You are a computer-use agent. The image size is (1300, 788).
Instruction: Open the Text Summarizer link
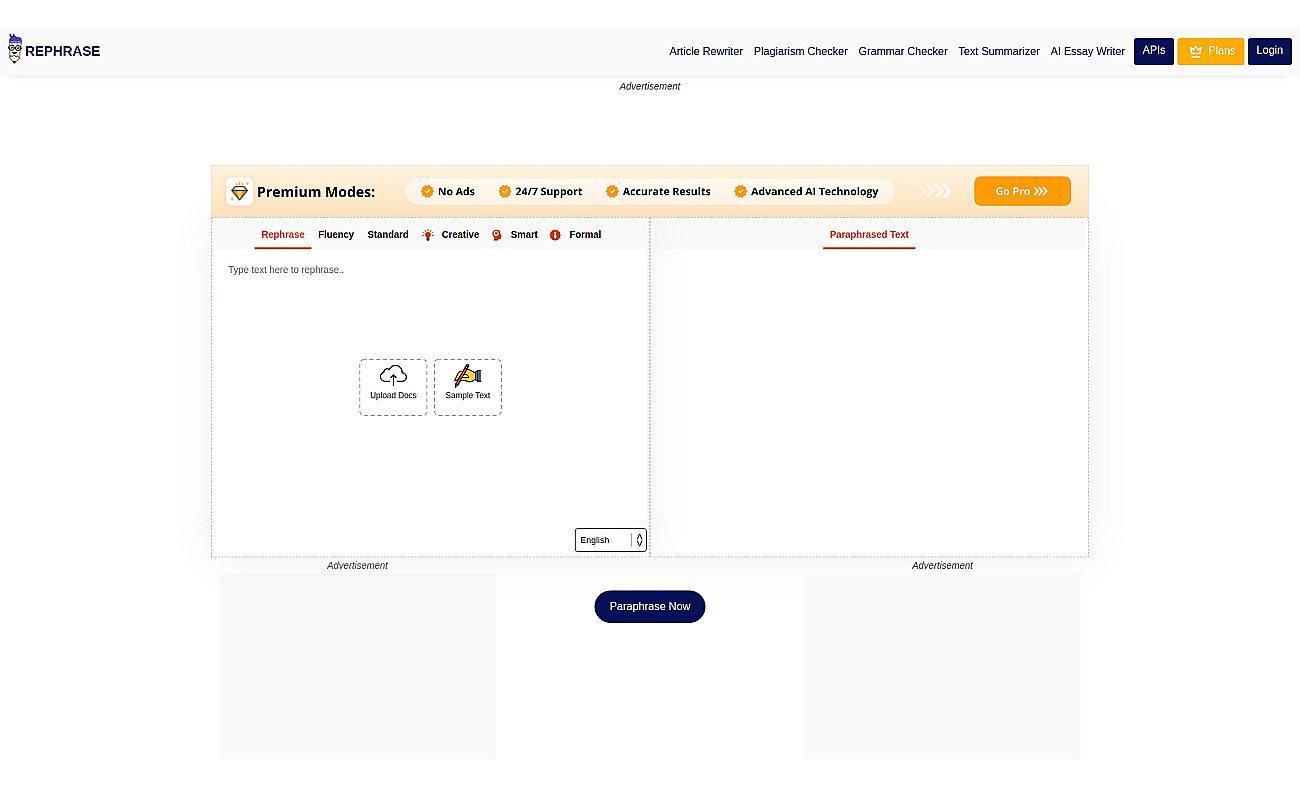999,51
